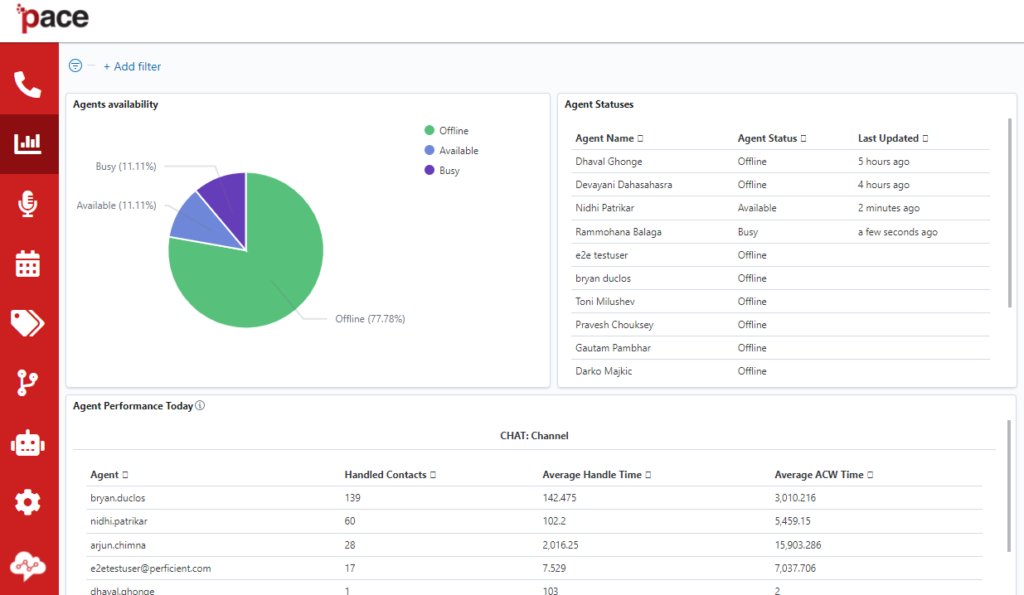Click handled contacts value 139
Image resolution: width=1024 pixels, height=595 pixels.
click(353, 498)
